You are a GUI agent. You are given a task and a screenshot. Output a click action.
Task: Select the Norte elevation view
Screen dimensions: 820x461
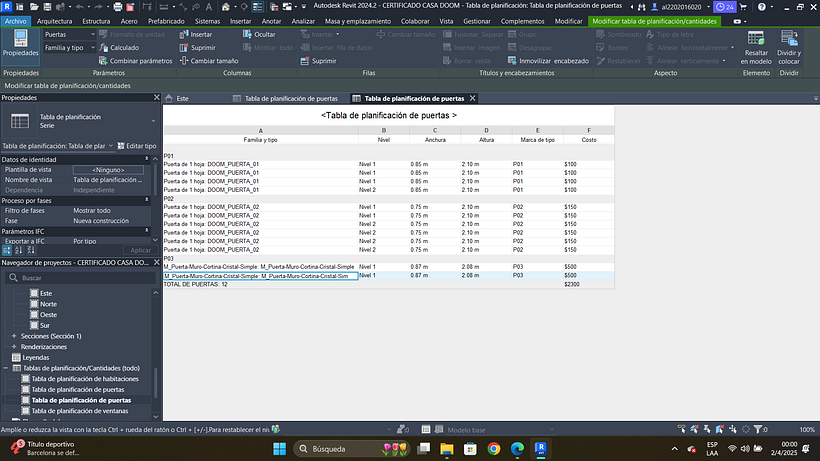(x=49, y=304)
